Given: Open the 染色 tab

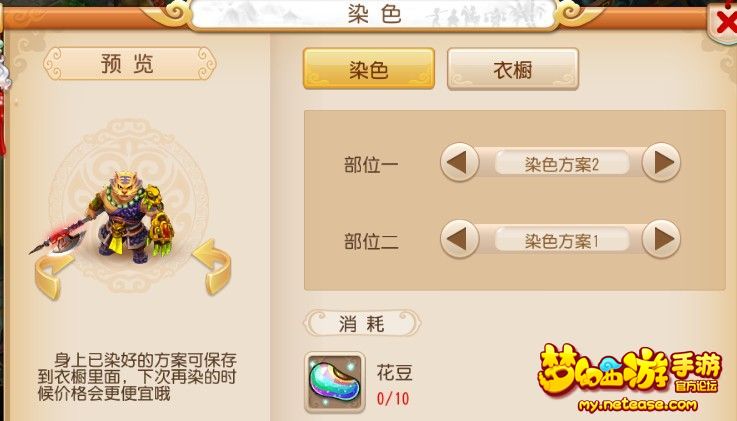Looking at the screenshot, I should click(369, 69).
